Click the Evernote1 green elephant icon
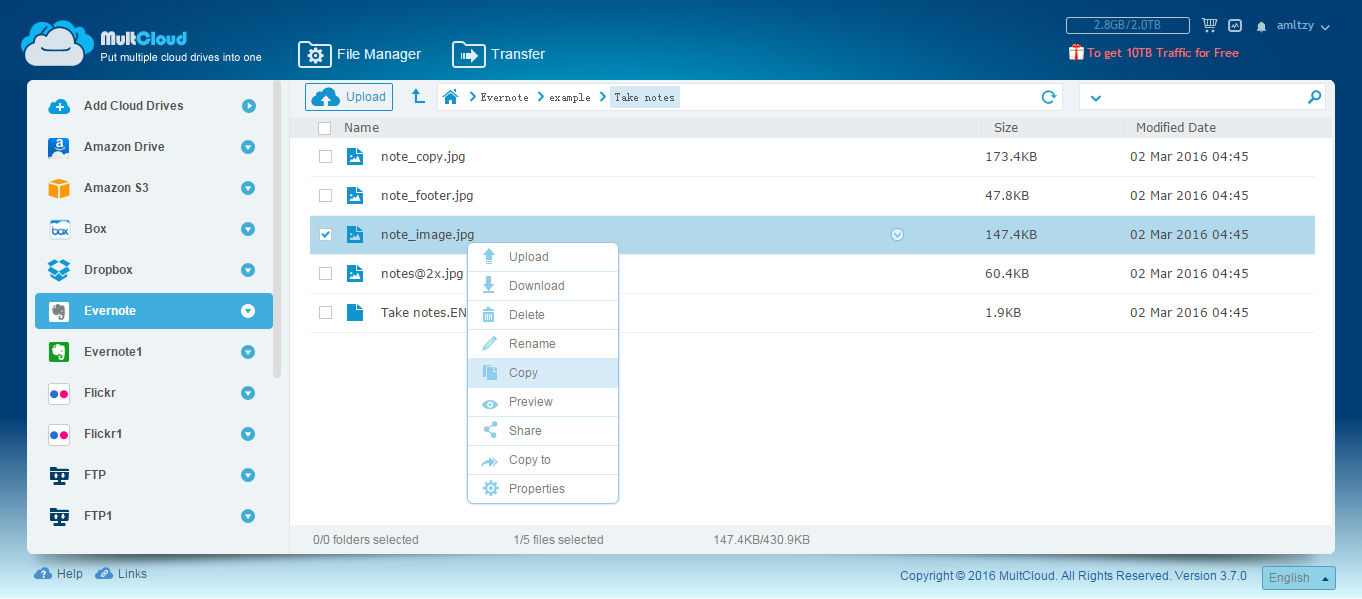Screen dimensions: 1362x599 pyautogui.click(x=59, y=352)
